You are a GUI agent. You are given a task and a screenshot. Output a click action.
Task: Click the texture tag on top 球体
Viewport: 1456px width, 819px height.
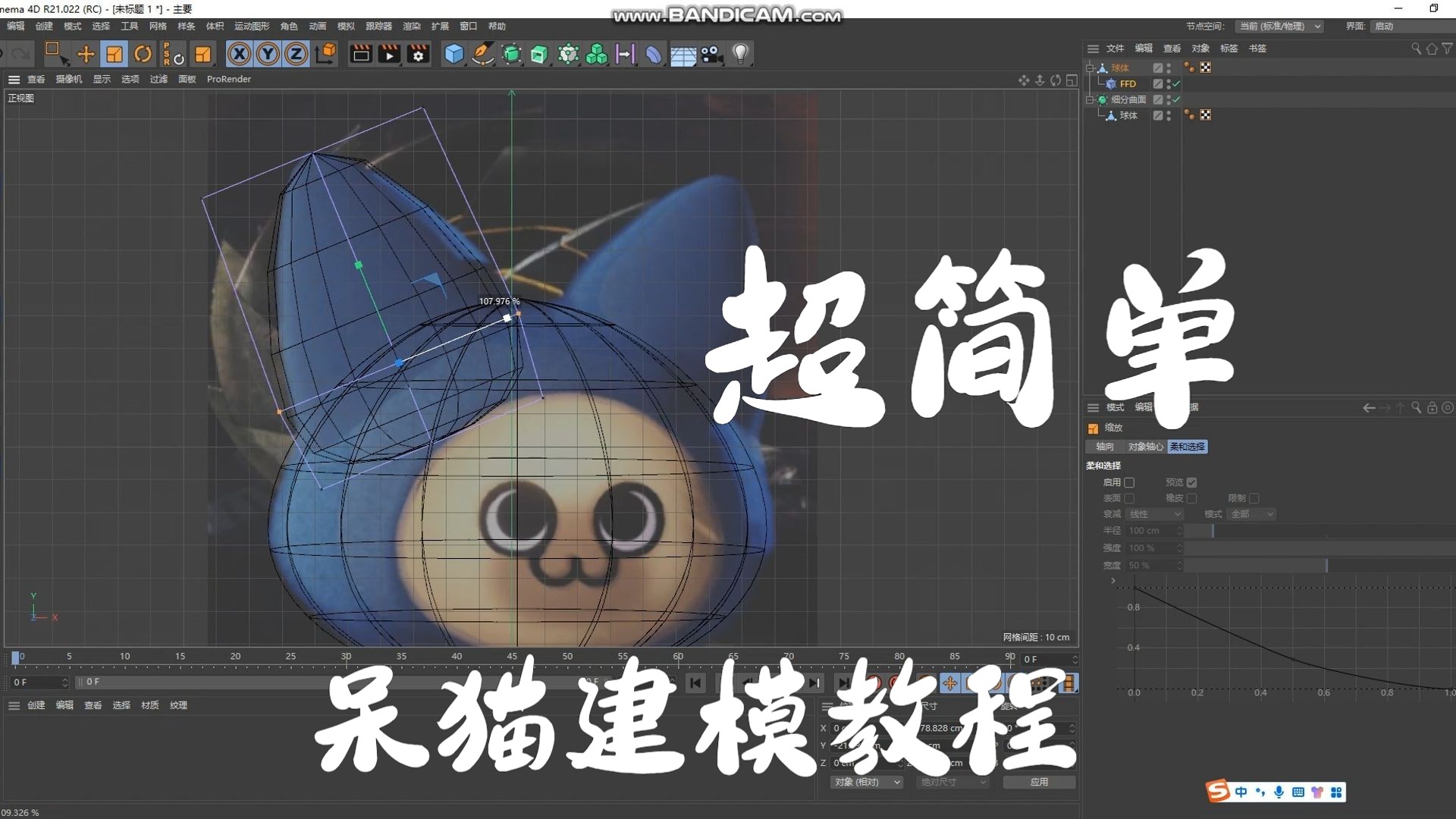pyautogui.click(x=1205, y=67)
